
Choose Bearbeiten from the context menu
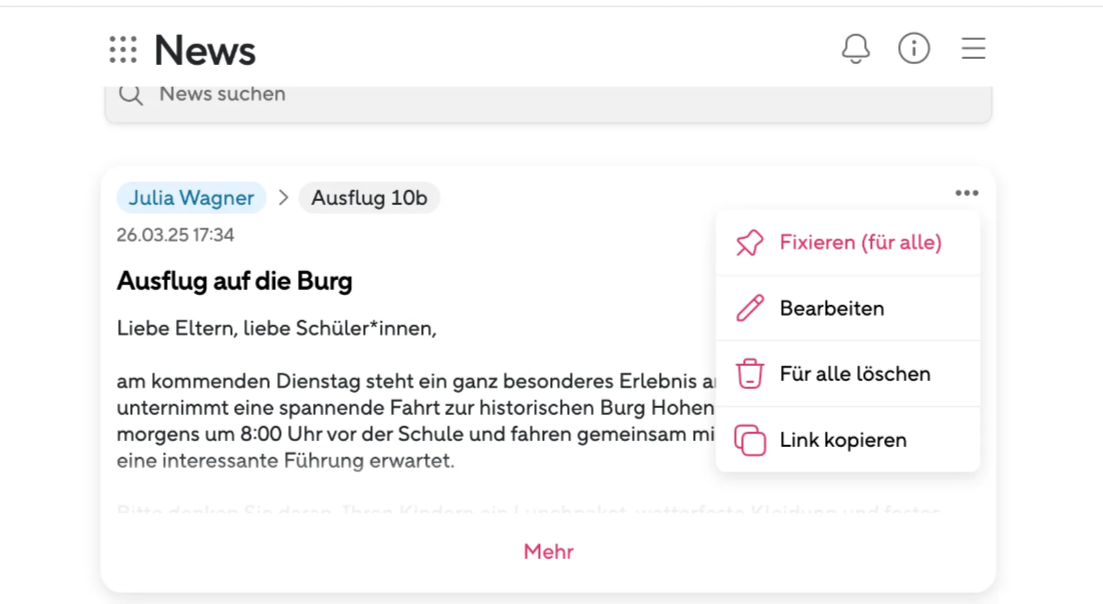[848, 308]
